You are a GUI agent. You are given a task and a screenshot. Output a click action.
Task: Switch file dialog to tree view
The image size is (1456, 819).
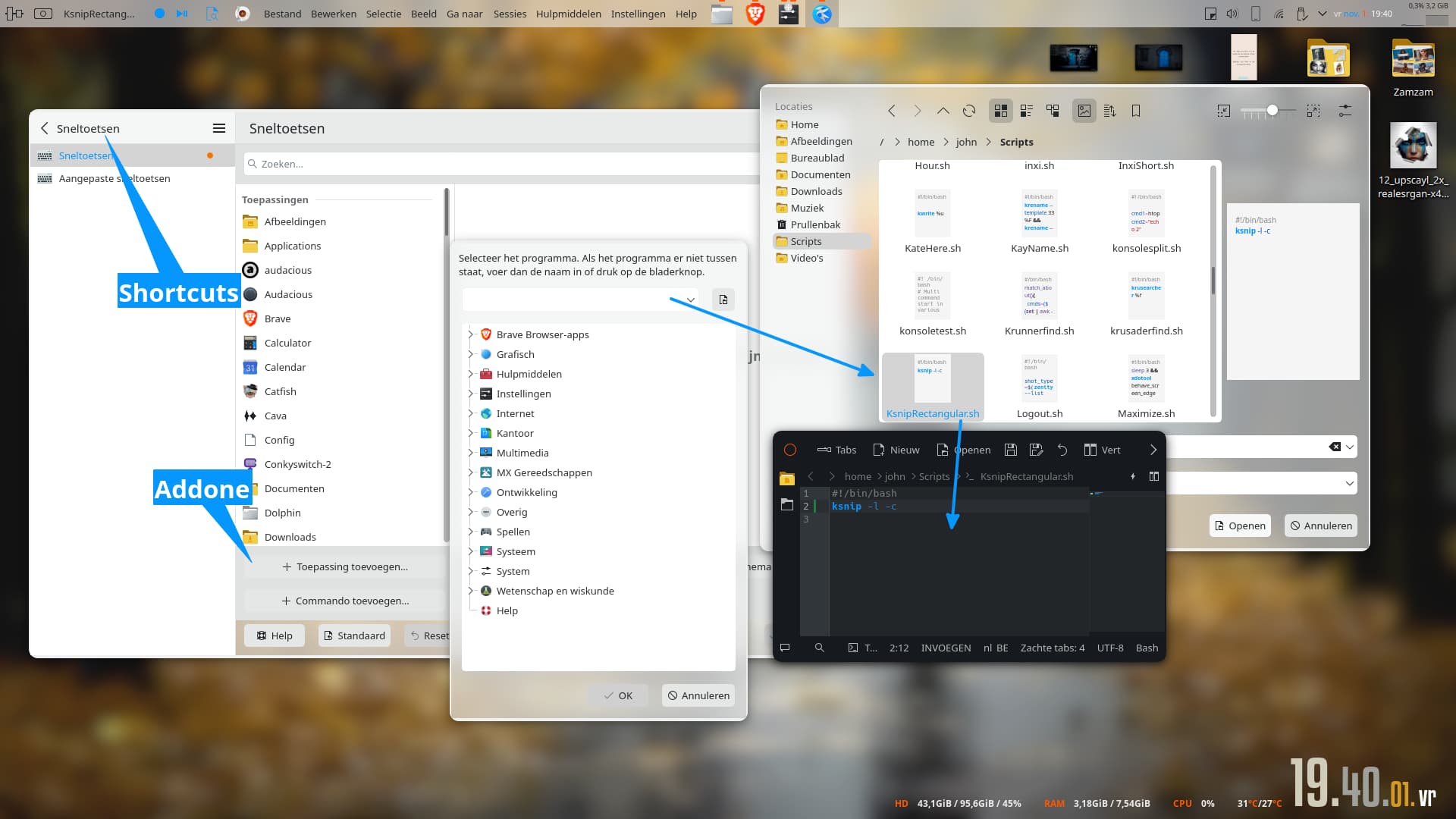pyautogui.click(x=1053, y=111)
